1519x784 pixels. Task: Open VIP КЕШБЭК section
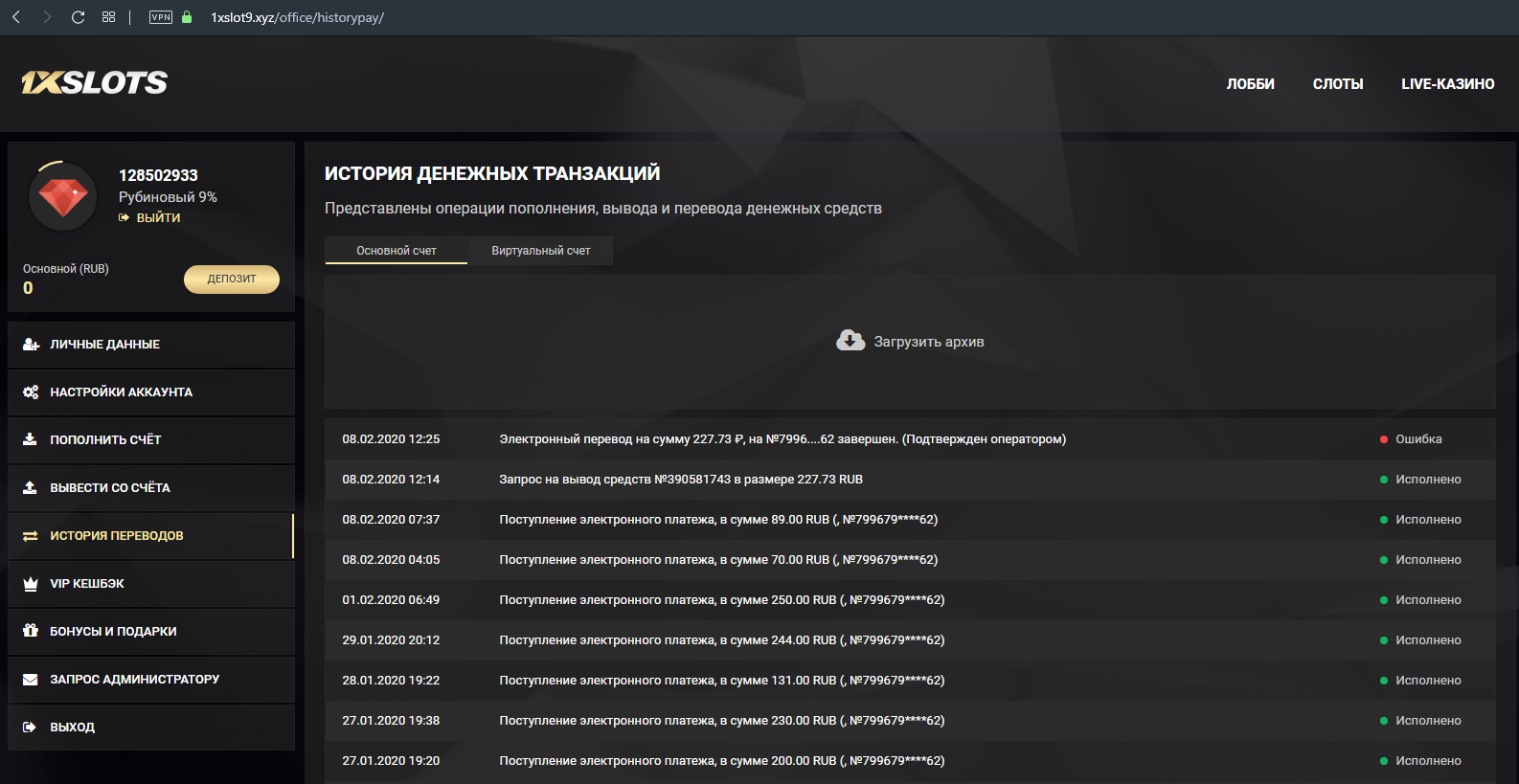pos(151,584)
